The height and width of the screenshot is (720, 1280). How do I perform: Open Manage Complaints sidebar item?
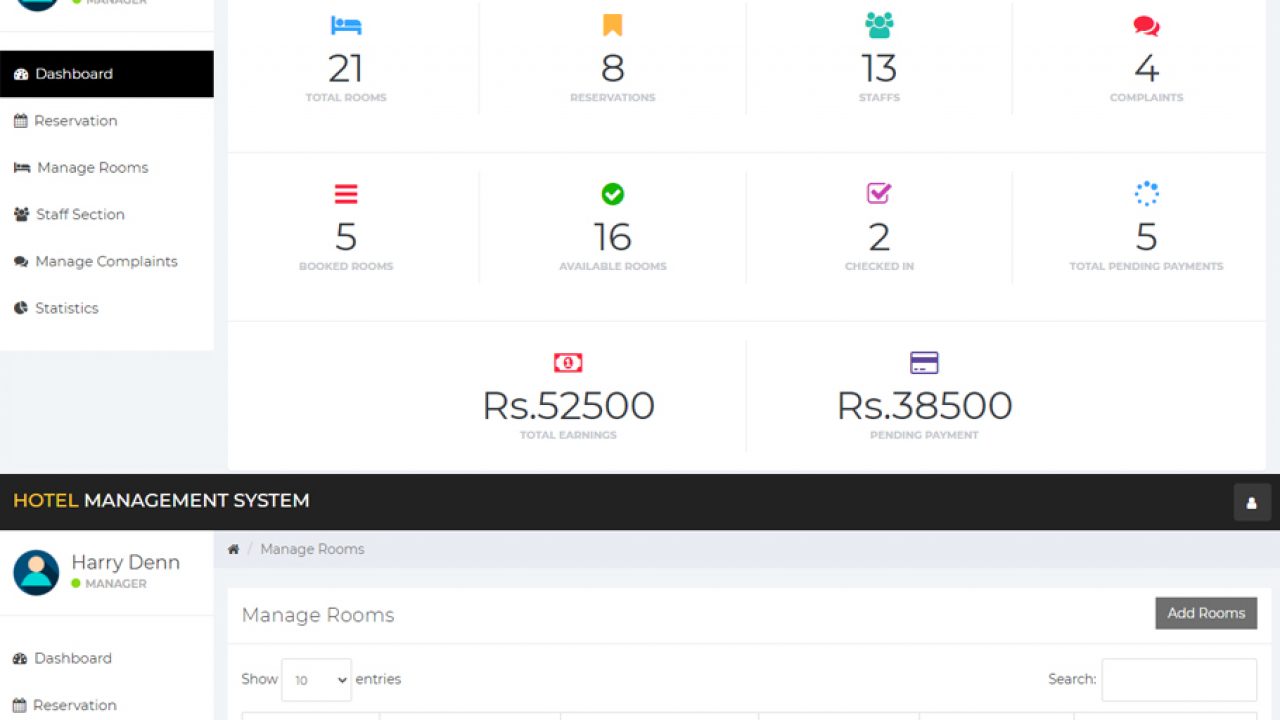pos(106,262)
